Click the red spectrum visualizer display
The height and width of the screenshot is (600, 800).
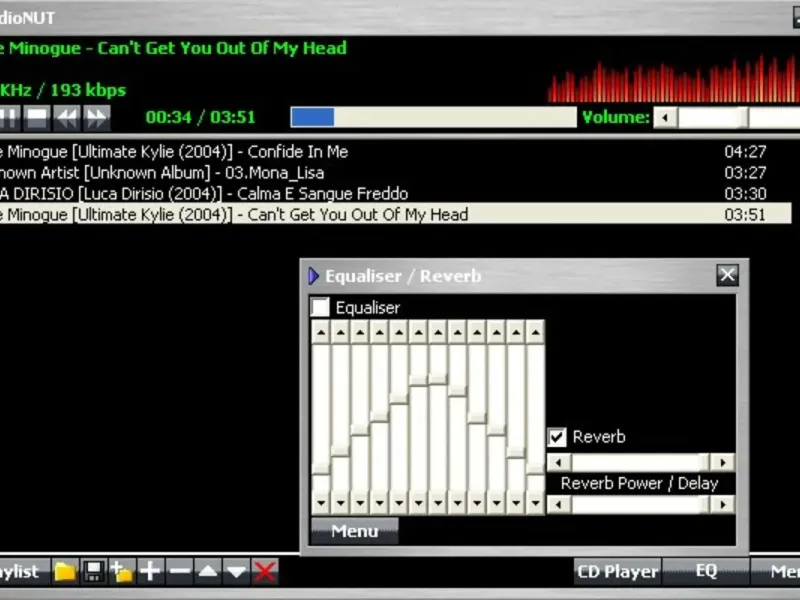coord(673,78)
